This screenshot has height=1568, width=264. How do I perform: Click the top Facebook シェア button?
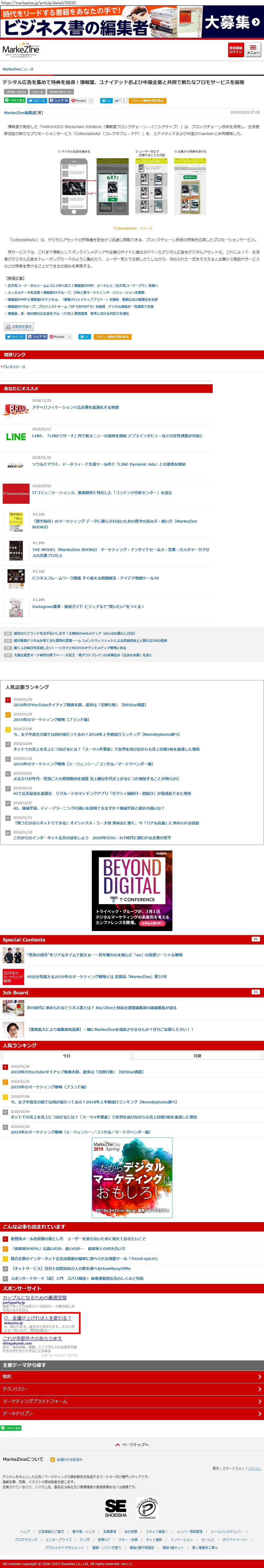tap(59, 100)
